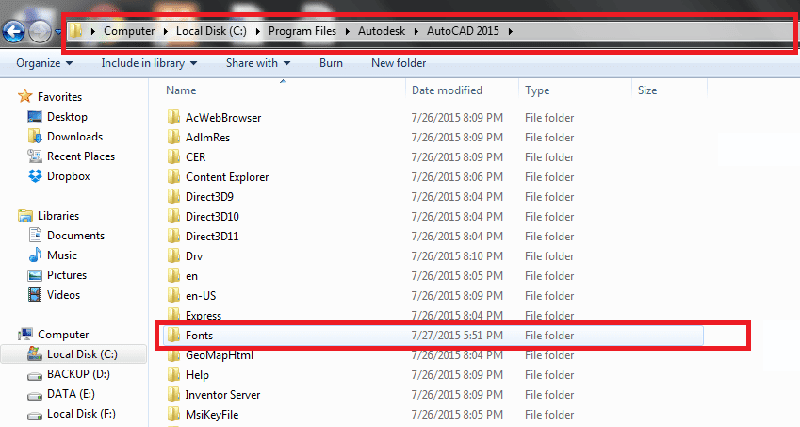The height and width of the screenshot is (427, 800).
Task: Click the Back navigation arrow button
Action: (x=14, y=31)
